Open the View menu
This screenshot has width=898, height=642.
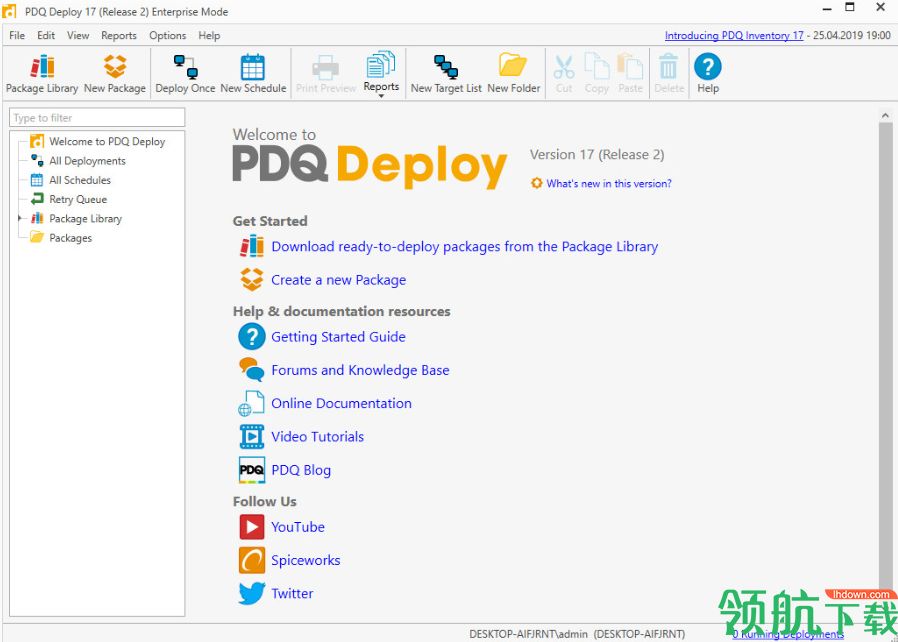point(78,36)
